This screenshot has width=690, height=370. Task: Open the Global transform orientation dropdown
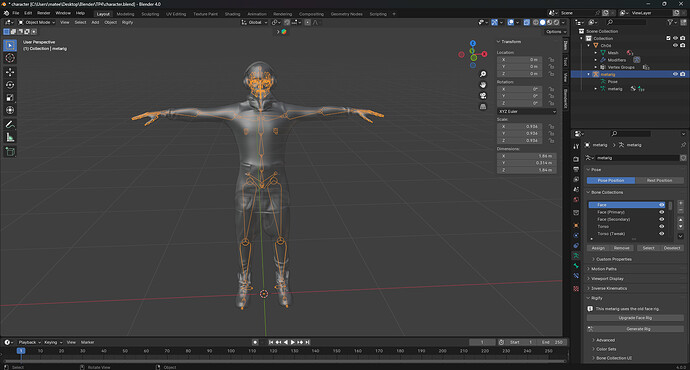(x=254, y=22)
